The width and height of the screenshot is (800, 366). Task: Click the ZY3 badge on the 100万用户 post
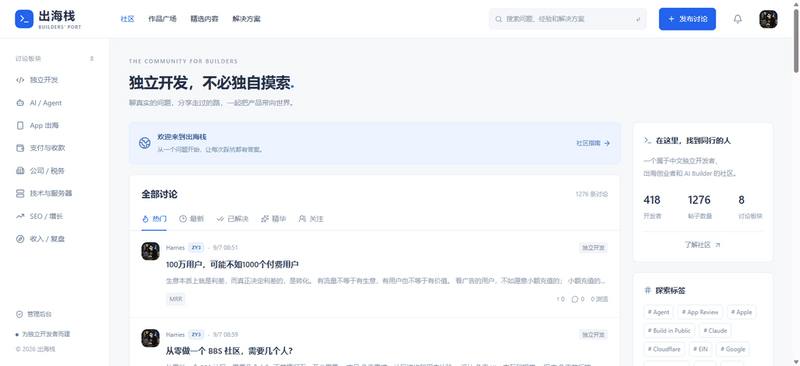pos(196,248)
